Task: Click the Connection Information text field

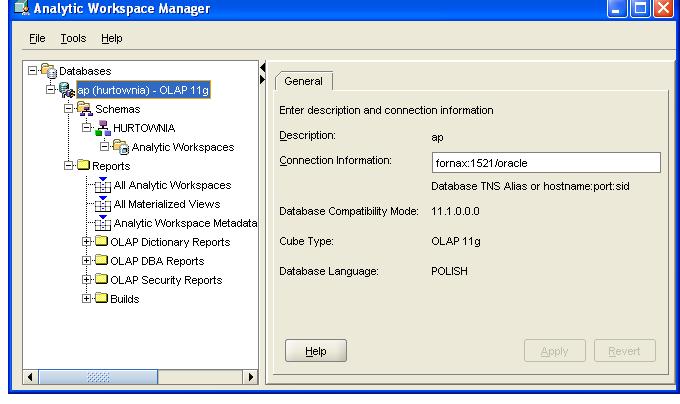Action: point(546,163)
